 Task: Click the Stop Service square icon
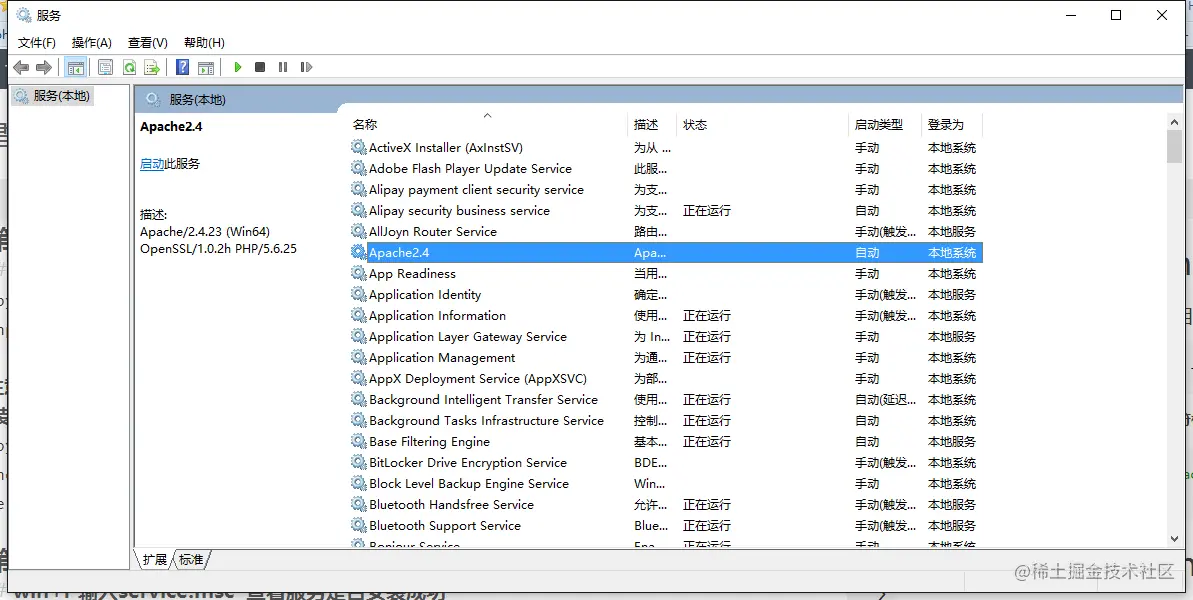[x=259, y=68]
